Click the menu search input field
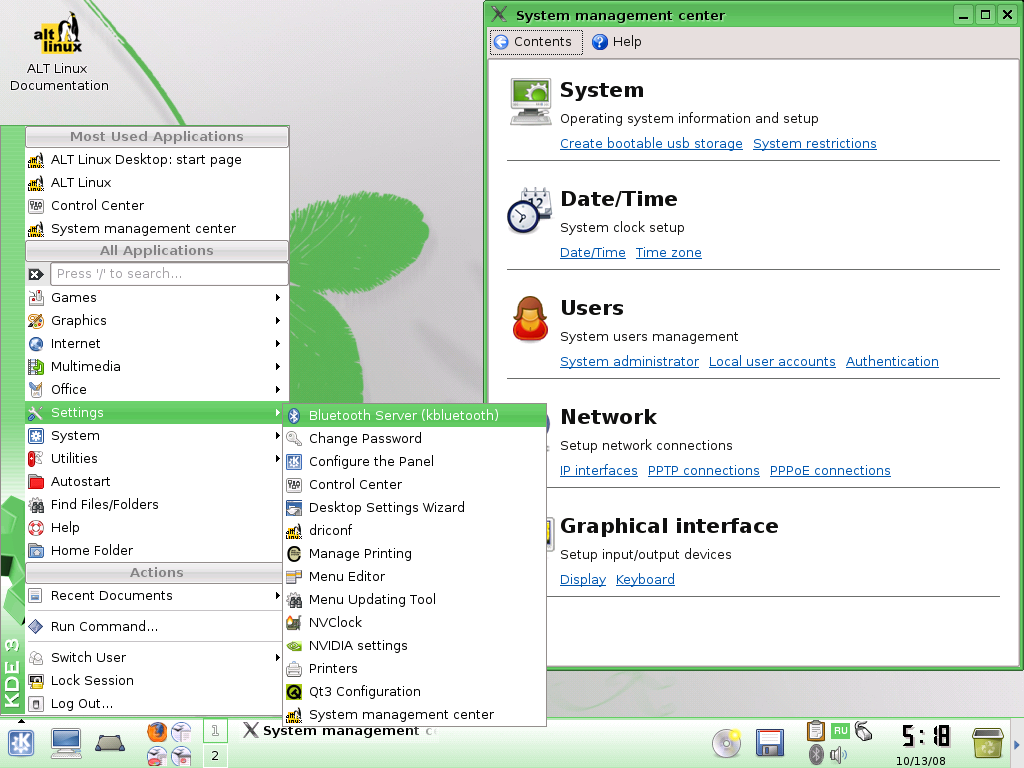Image resolution: width=1024 pixels, height=768 pixels. click(x=168, y=273)
